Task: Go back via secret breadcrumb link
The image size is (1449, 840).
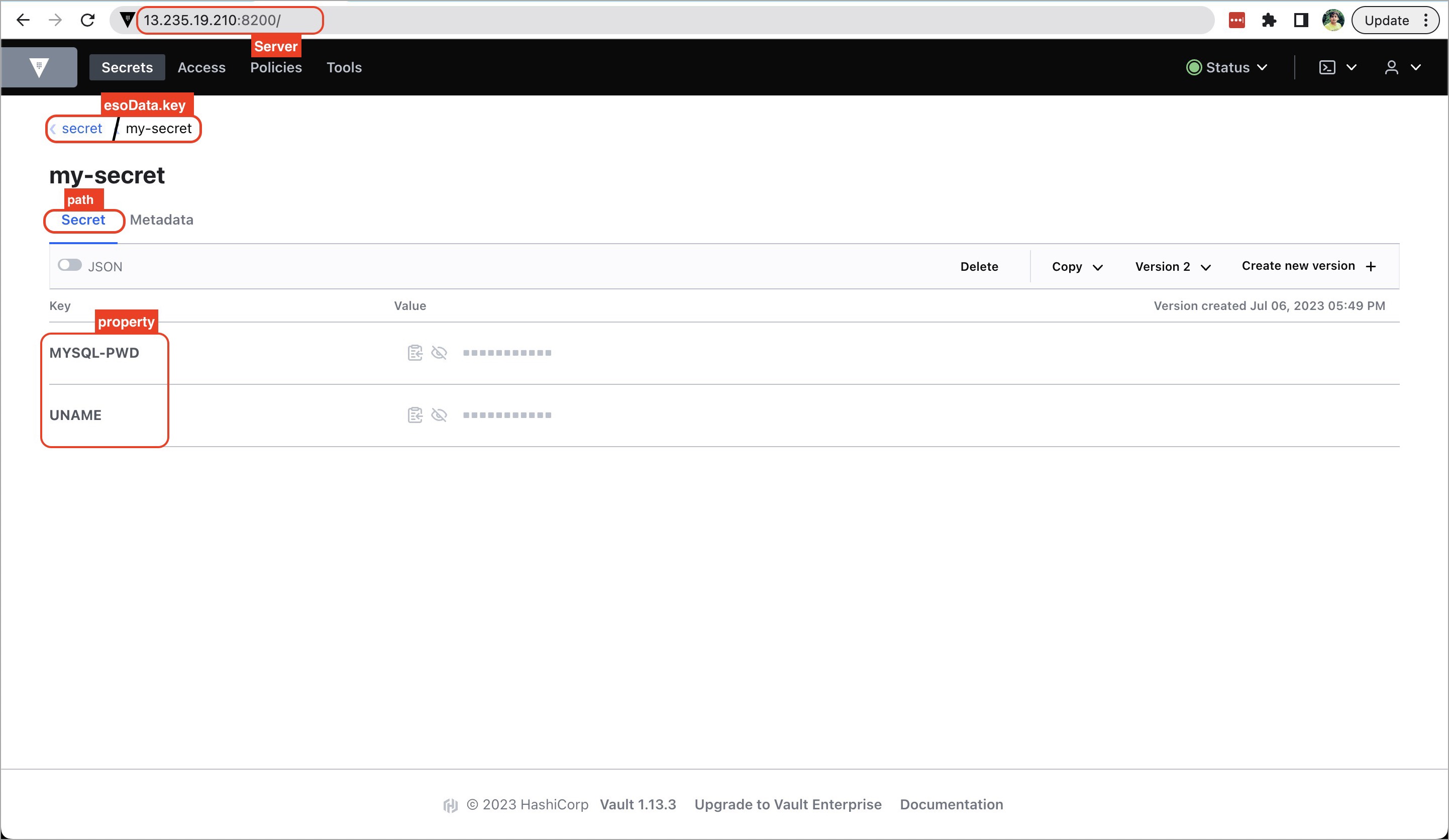Action: 82,128
